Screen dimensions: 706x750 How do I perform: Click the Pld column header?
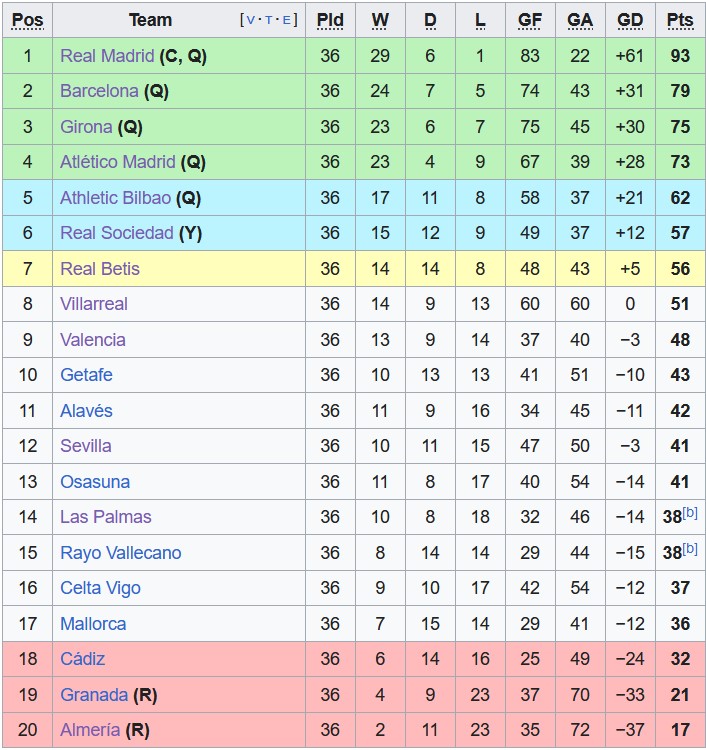pos(330,20)
